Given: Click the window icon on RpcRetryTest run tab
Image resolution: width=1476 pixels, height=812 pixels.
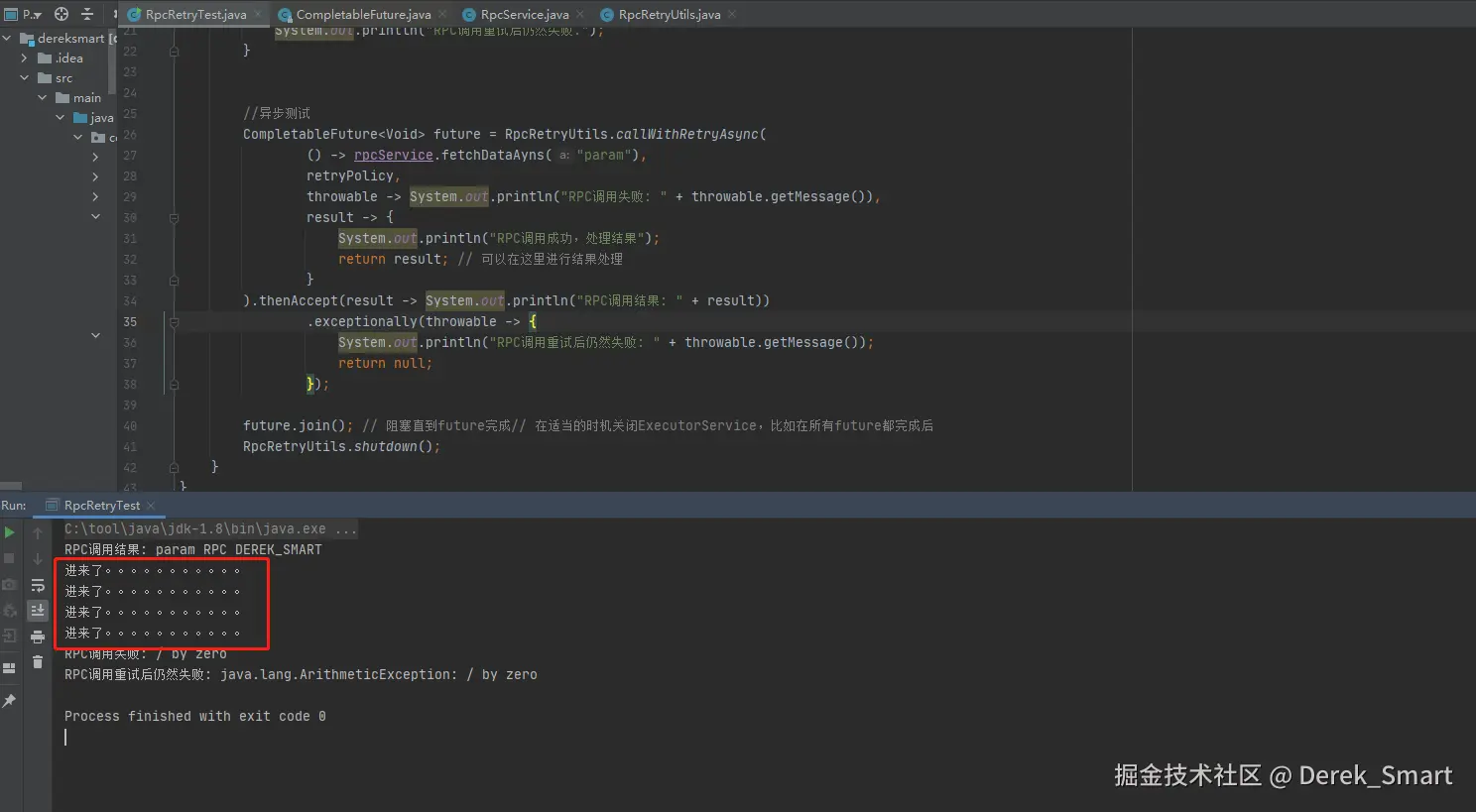Looking at the screenshot, I should [x=53, y=506].
